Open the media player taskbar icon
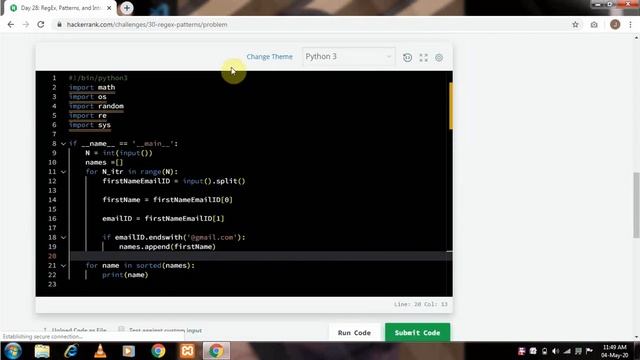640x360 pixels. coord(129,351)
